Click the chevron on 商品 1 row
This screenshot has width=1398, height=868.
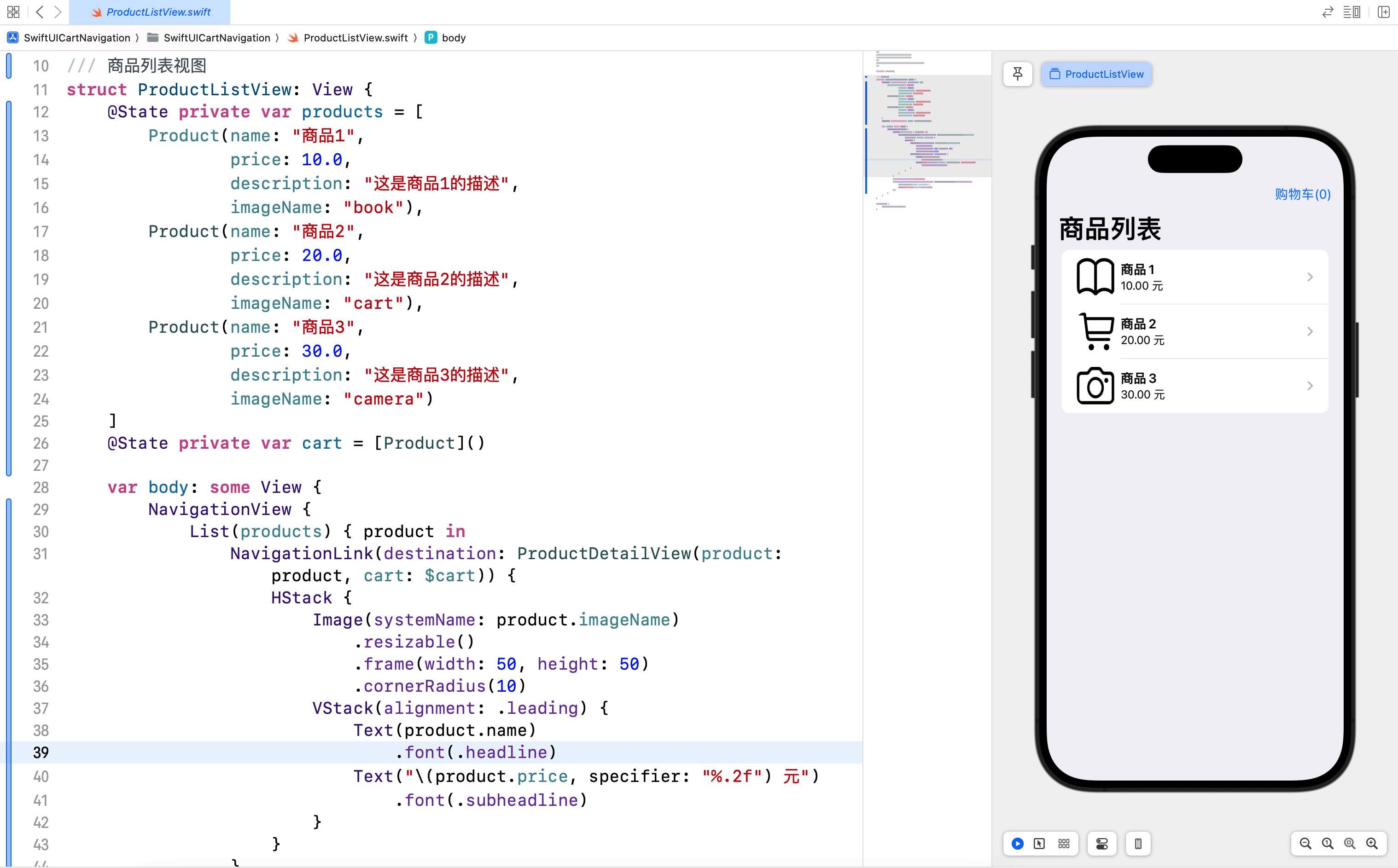(x=1310, y=277)
